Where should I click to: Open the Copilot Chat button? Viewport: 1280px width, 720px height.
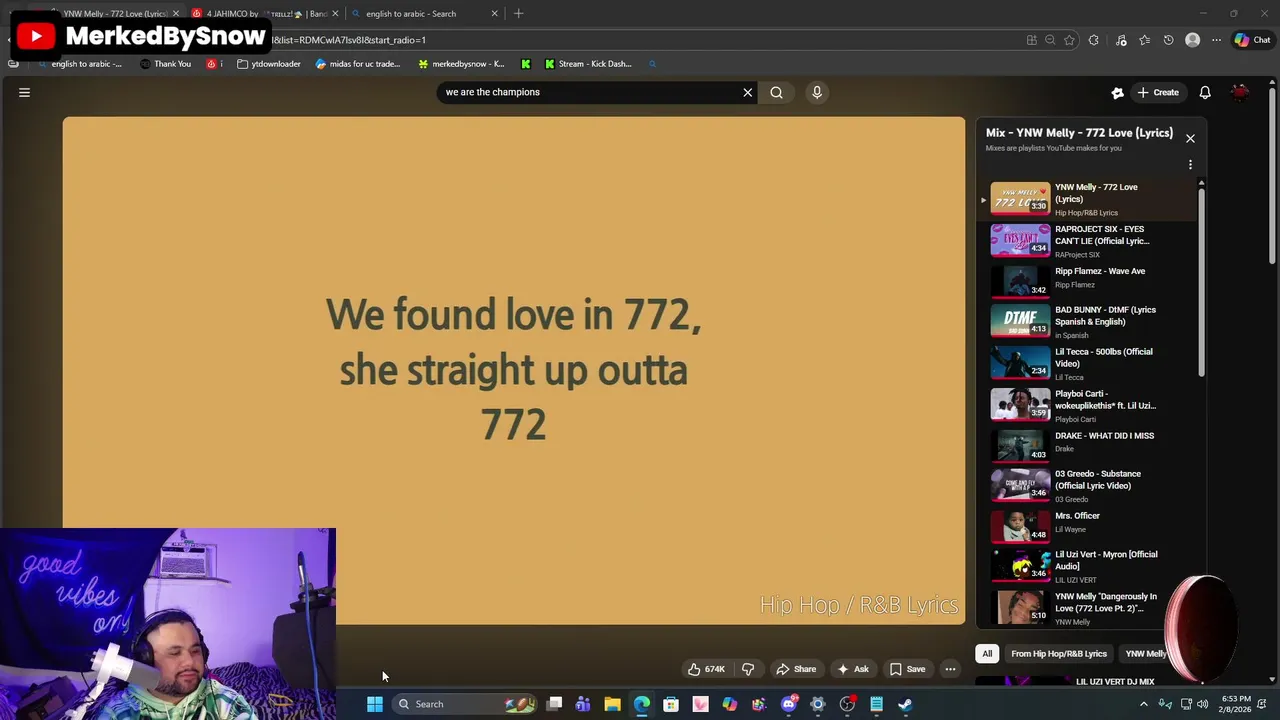coord(1252,40)
